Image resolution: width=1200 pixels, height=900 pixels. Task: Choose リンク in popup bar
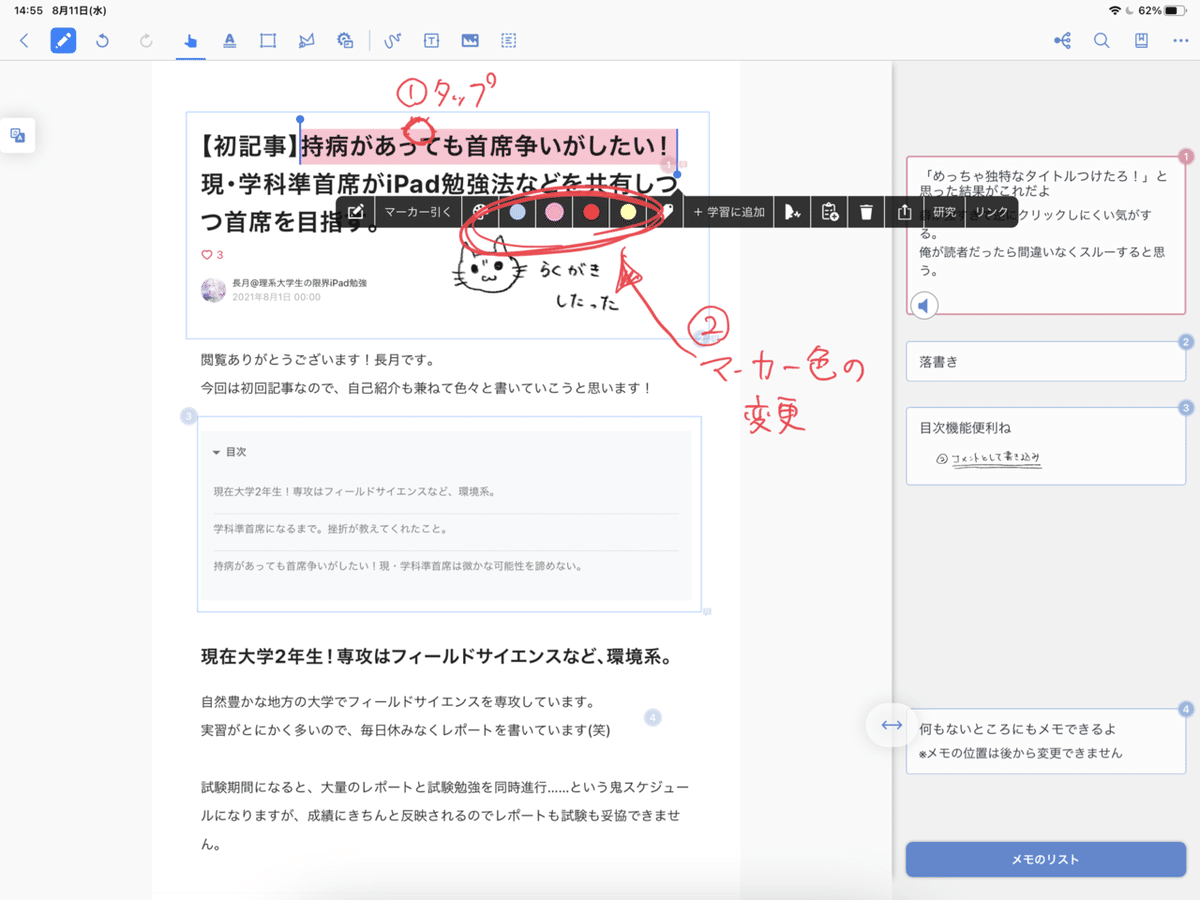pos(991,212)
